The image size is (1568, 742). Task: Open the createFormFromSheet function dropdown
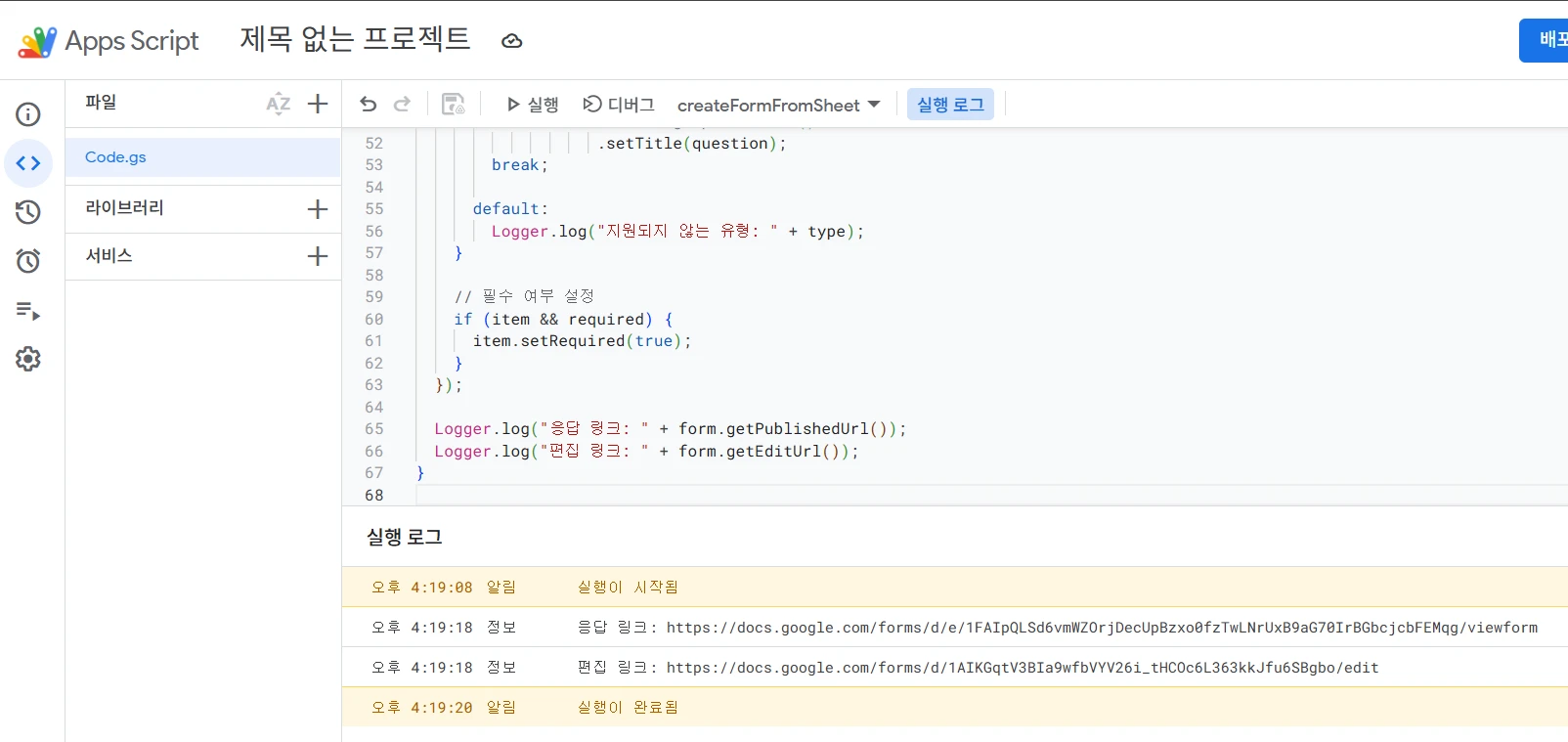click(x=778, y=105)
